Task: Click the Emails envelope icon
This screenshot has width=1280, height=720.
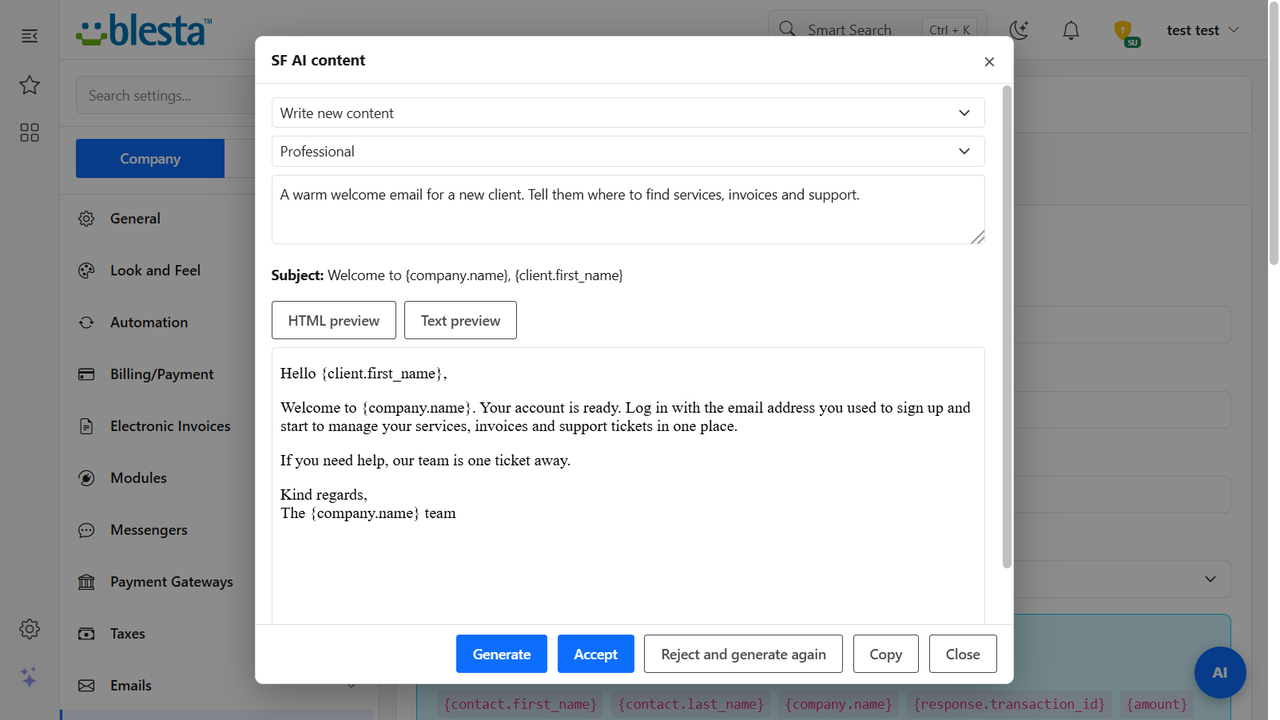Action: pyautogui.click(x=87, y=686)
